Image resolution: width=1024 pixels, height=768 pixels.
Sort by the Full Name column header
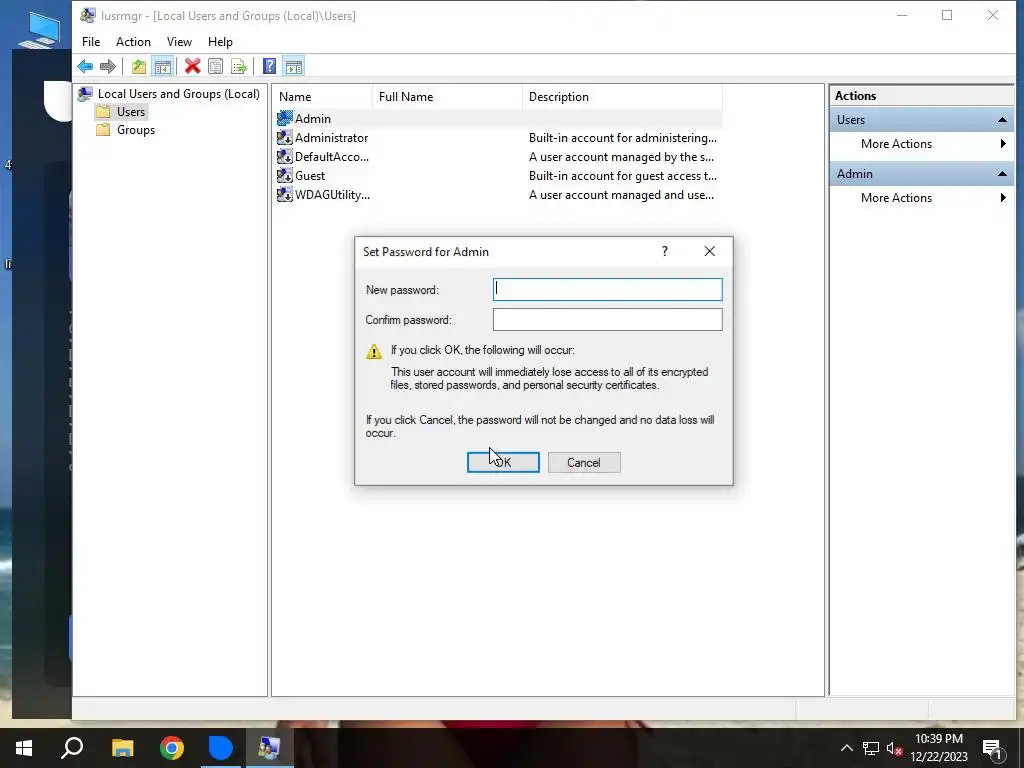coord(447,97)
